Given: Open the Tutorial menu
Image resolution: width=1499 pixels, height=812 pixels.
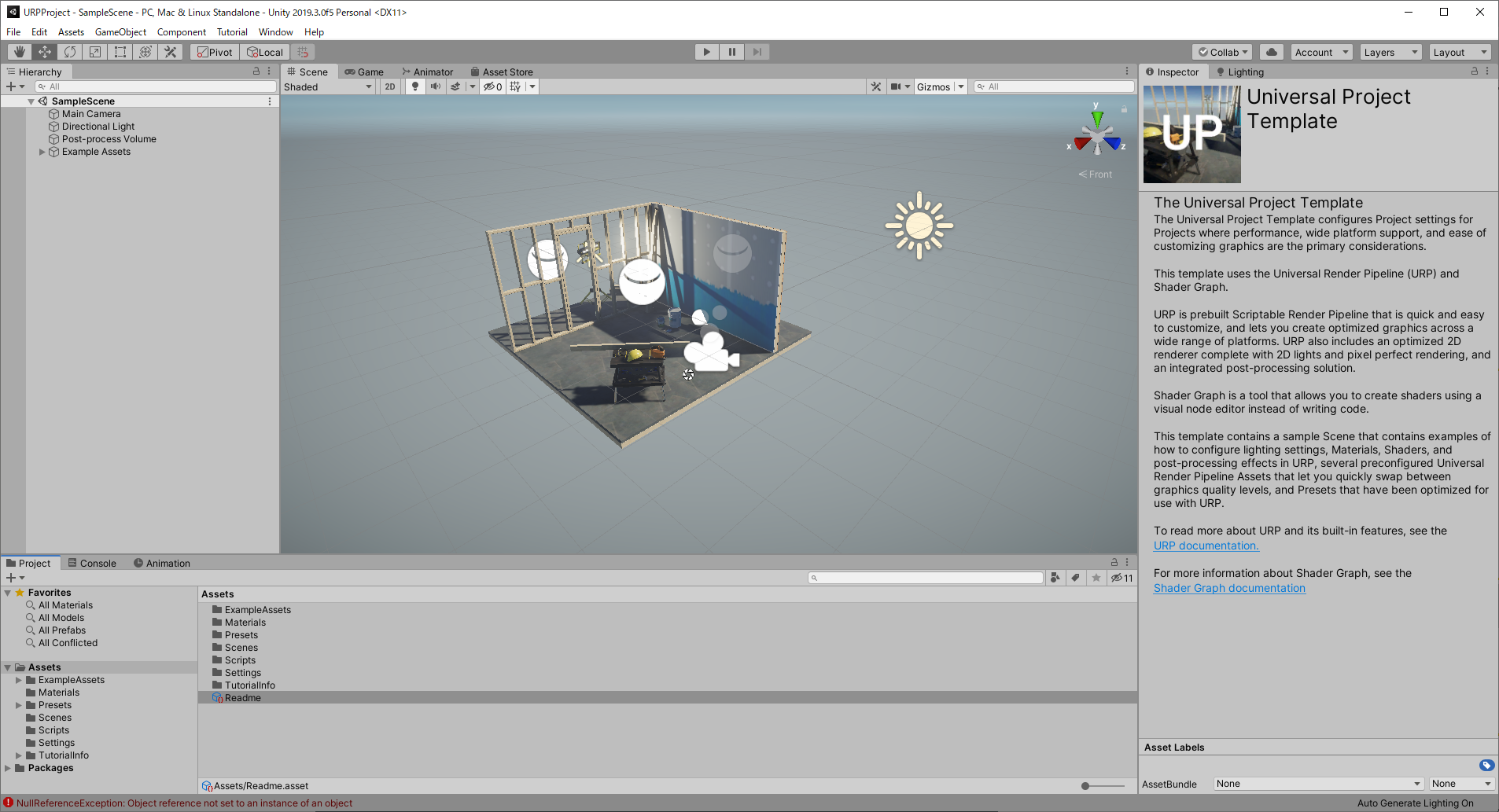Looking at the screenshot, I should (232, 32).
